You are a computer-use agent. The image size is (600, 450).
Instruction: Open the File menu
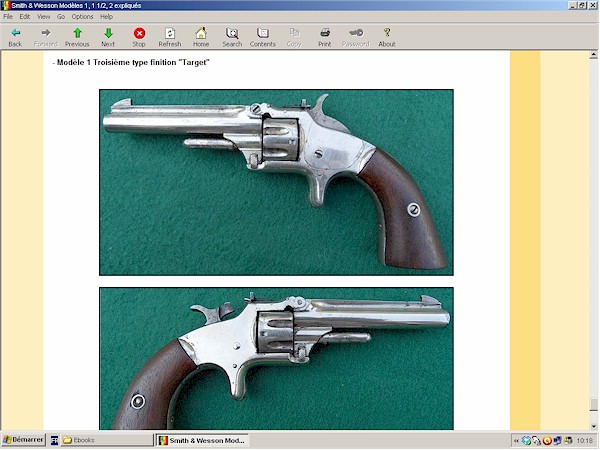pos(8,16)
